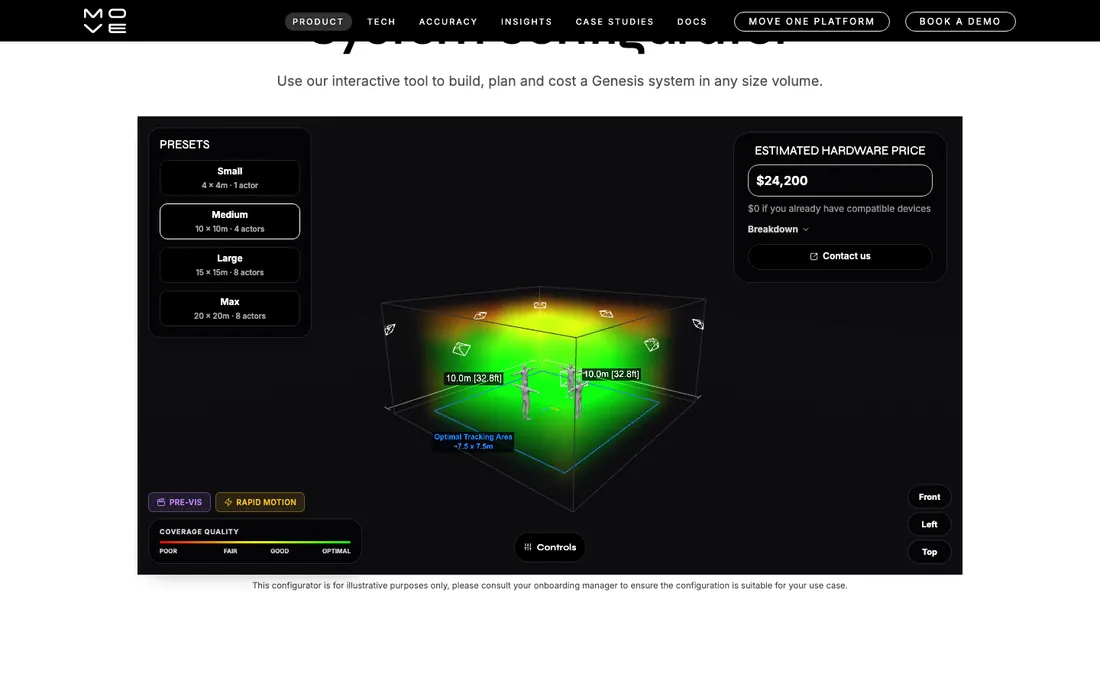Click the POOR label in coverage legend
This screenshot has width=1100, height=688.
(x=168, y=551)
